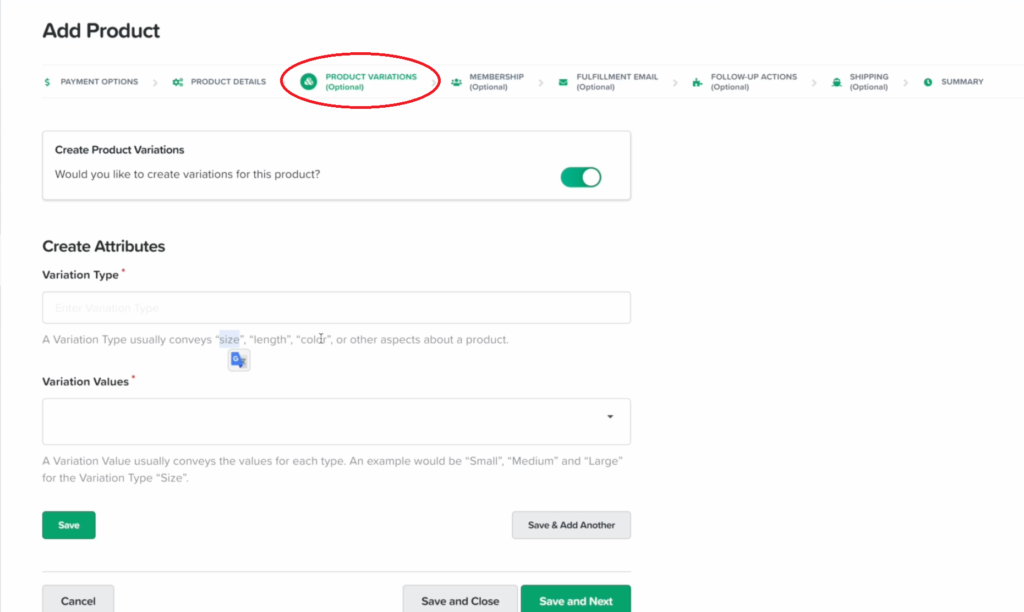
Task: Click the highlighted word "size" in hint
Action: coord(229,340)
